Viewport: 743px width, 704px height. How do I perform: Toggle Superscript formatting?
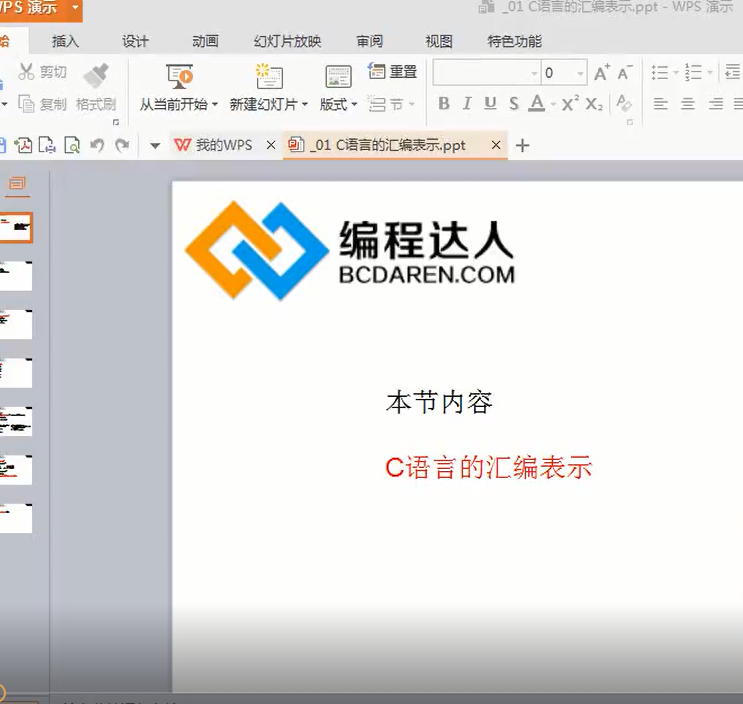[x=570, y=103]
